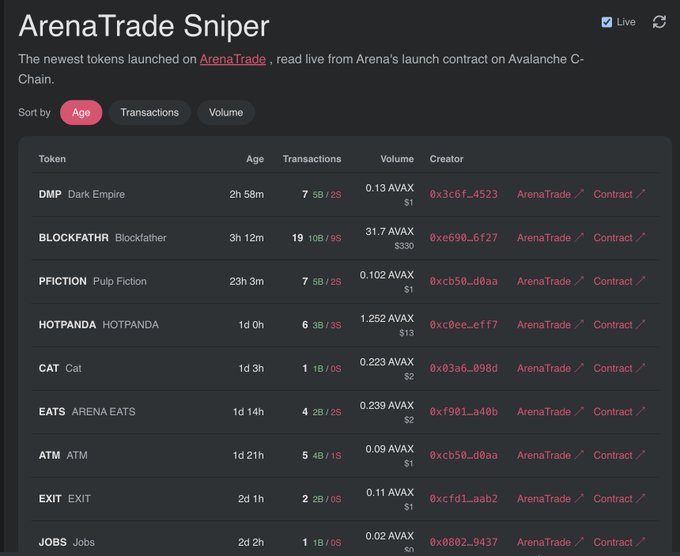This screenshot has height=556, width=680.
Task: Open creator address 0xe690…6f27
Action: click(464, 238)
